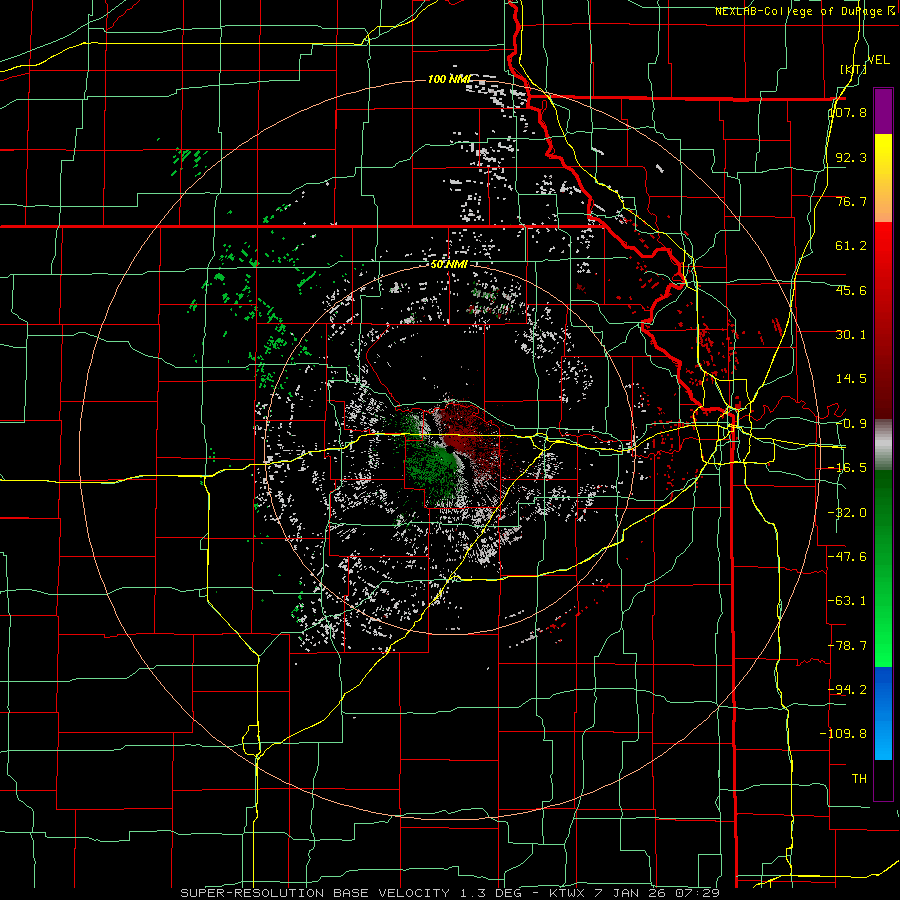Select the -94.2 legend value
This screenshot has width=900, height=900.
coord(847,689)
